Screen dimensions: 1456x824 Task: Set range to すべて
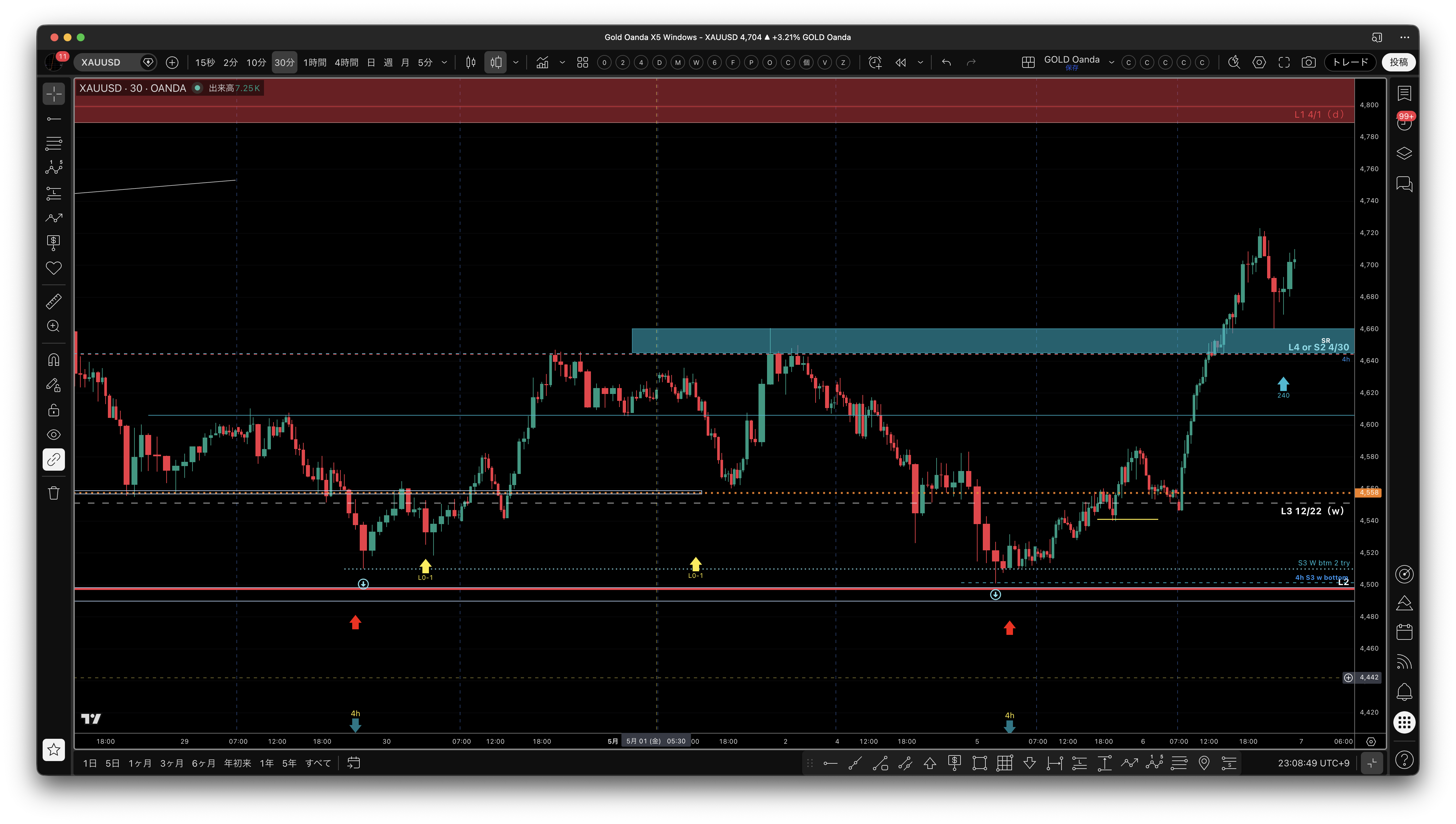(318, 763)
